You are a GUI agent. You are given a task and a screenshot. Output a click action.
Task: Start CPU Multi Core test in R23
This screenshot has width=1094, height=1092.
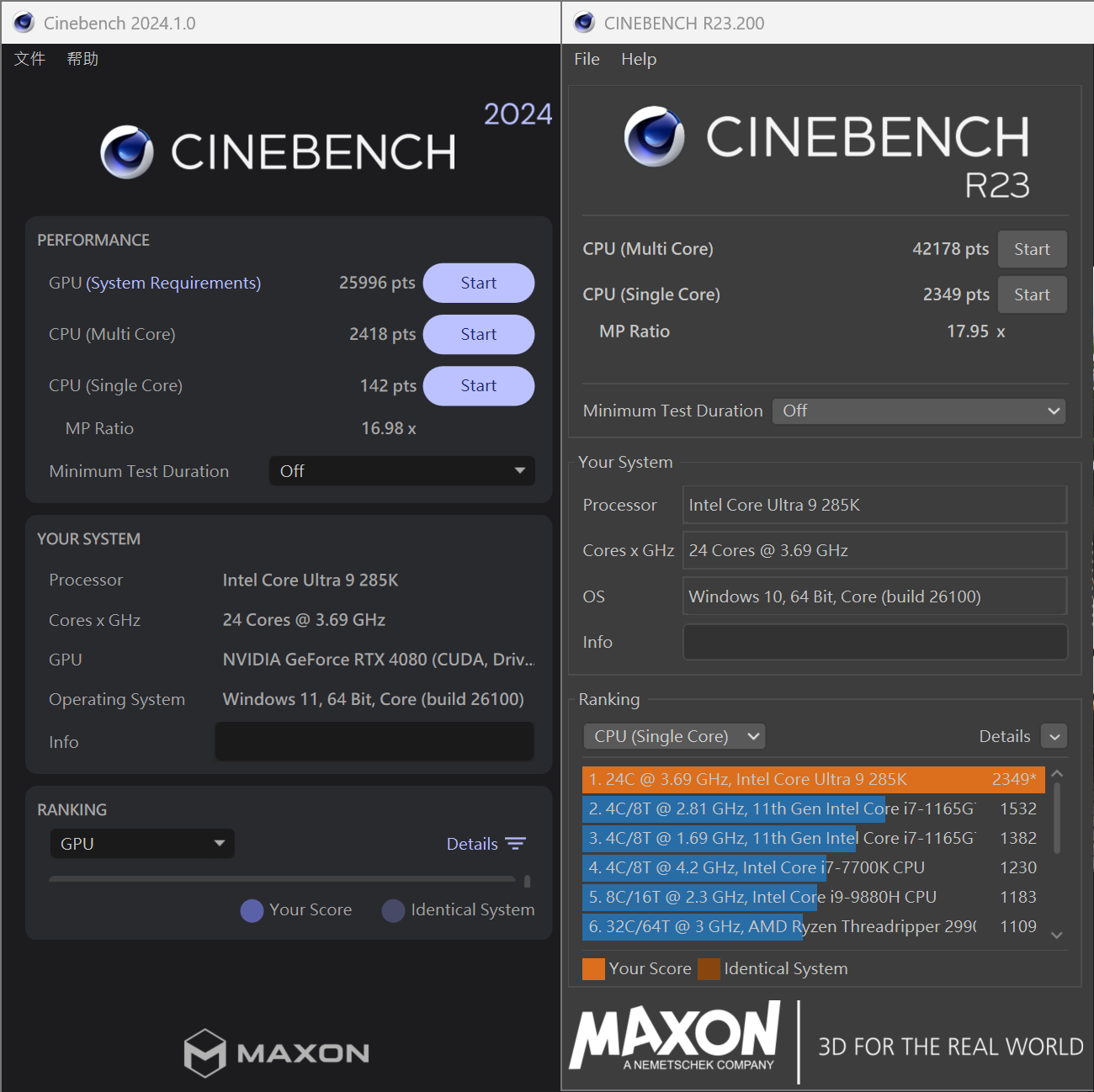[x=1032, y=249]
